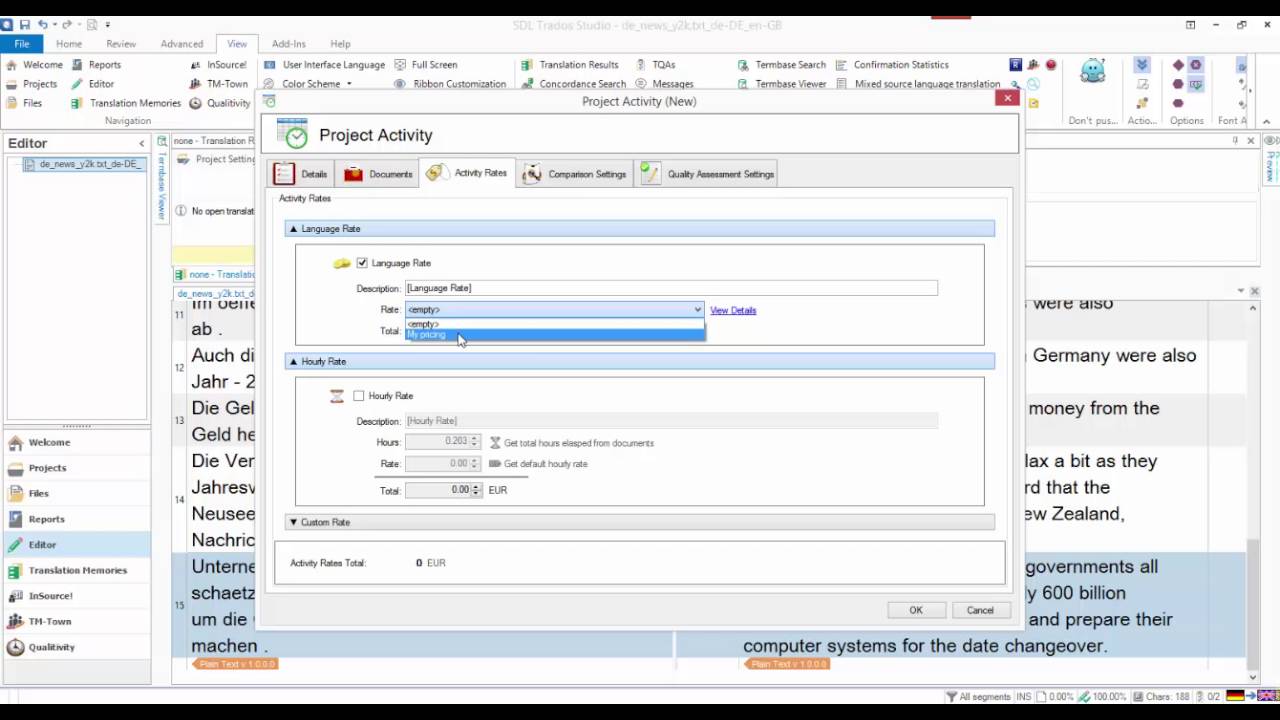Collapse the Language Rate section
This screenshot has width=1280, height=720.
click(x=293, y=229)
